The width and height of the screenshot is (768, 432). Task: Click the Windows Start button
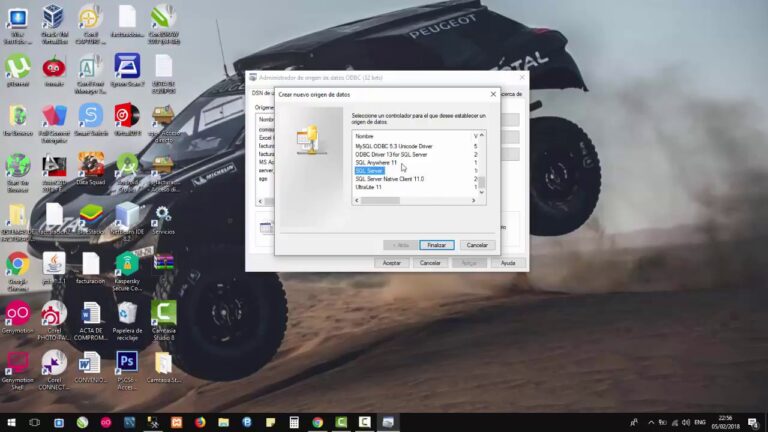[x=11, y=422]
